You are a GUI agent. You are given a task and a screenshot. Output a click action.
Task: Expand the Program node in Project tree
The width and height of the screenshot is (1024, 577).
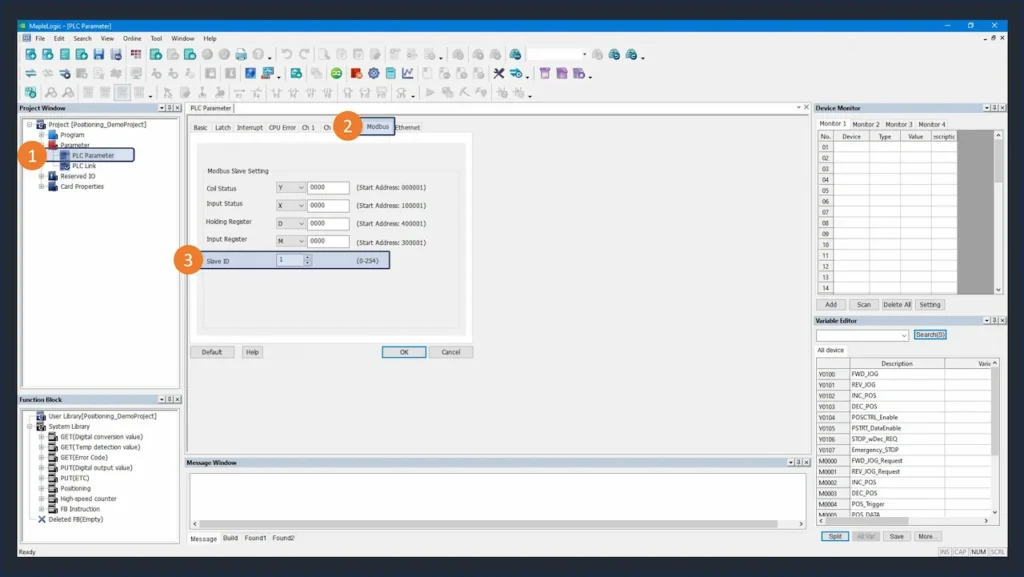42,135
